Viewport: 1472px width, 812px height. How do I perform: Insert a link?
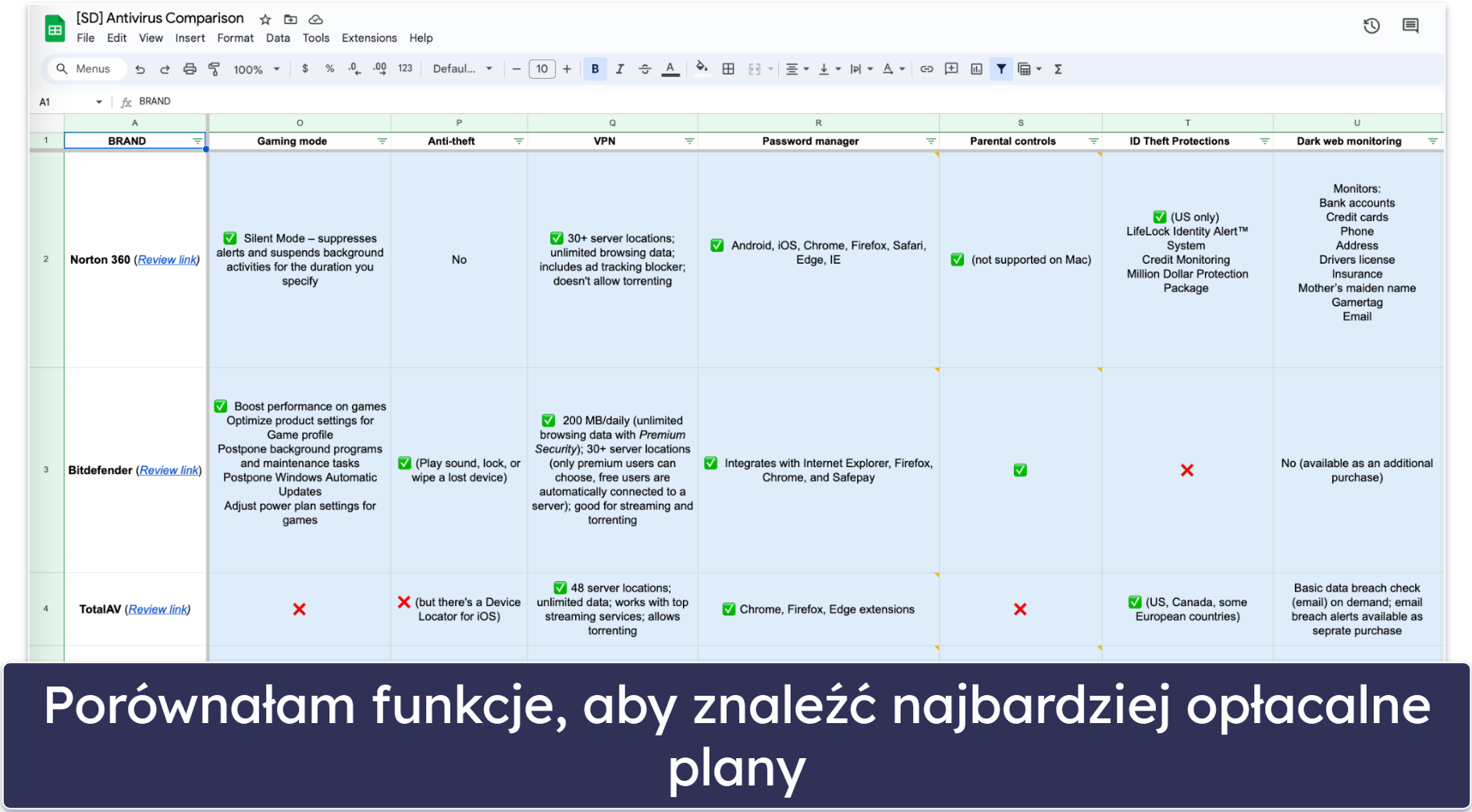coord(926,69)
